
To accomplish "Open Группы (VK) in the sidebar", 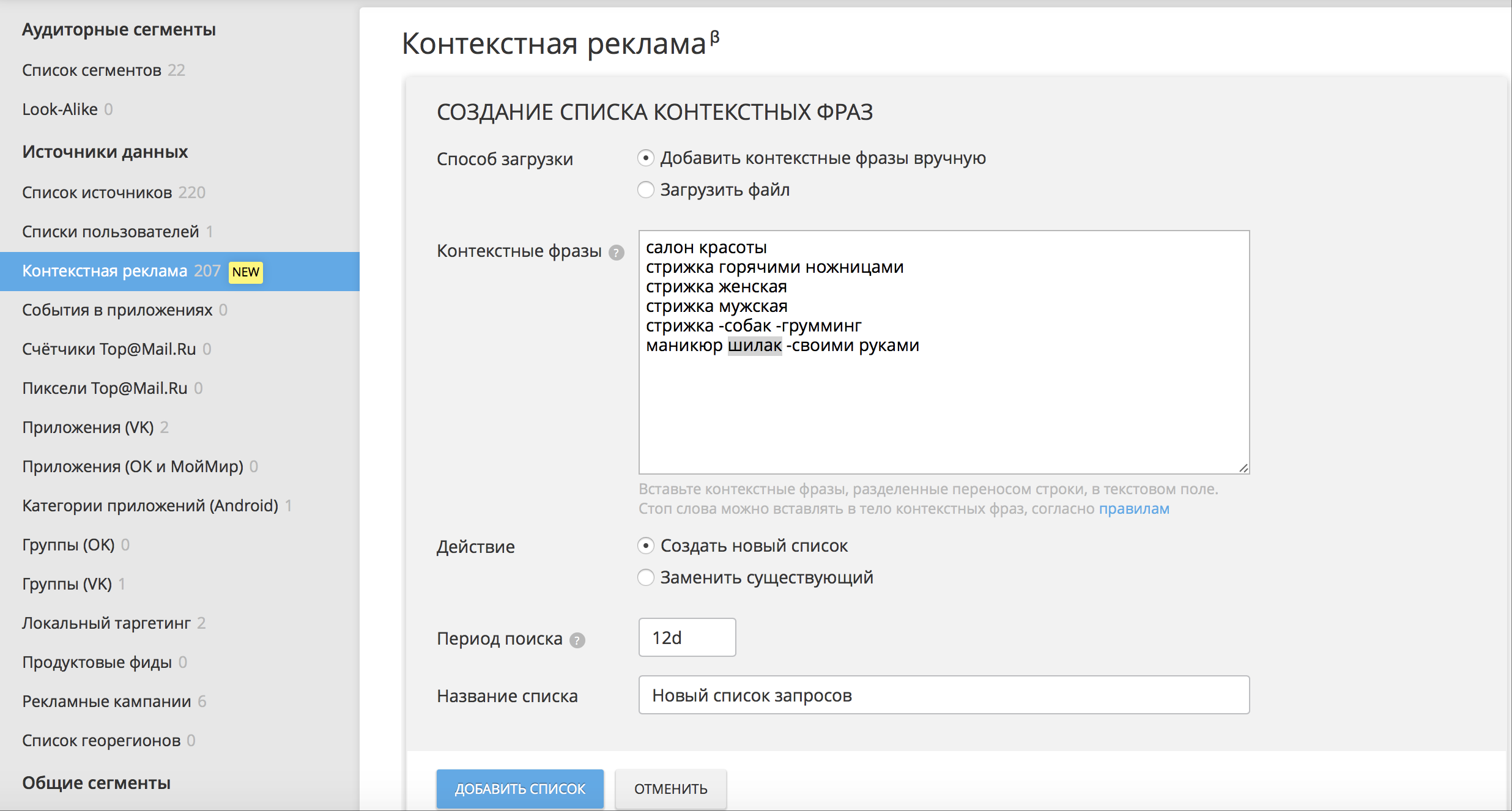I will [x=66, y=583].
